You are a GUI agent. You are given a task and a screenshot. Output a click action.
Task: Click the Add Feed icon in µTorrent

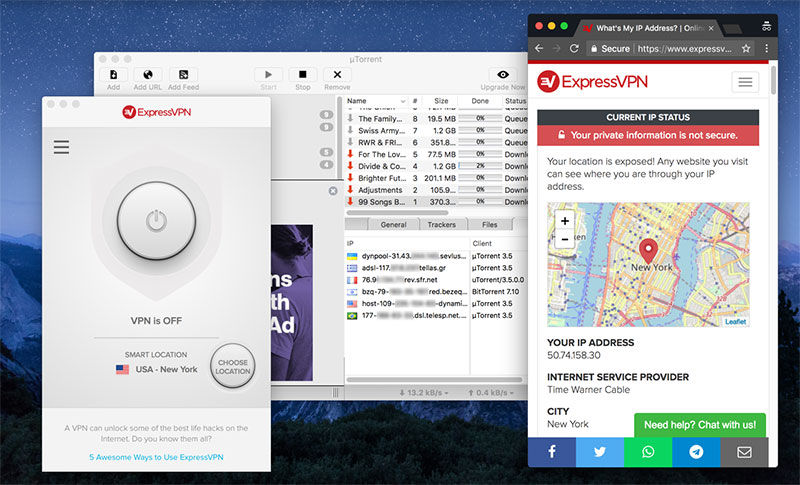point(183,74)
